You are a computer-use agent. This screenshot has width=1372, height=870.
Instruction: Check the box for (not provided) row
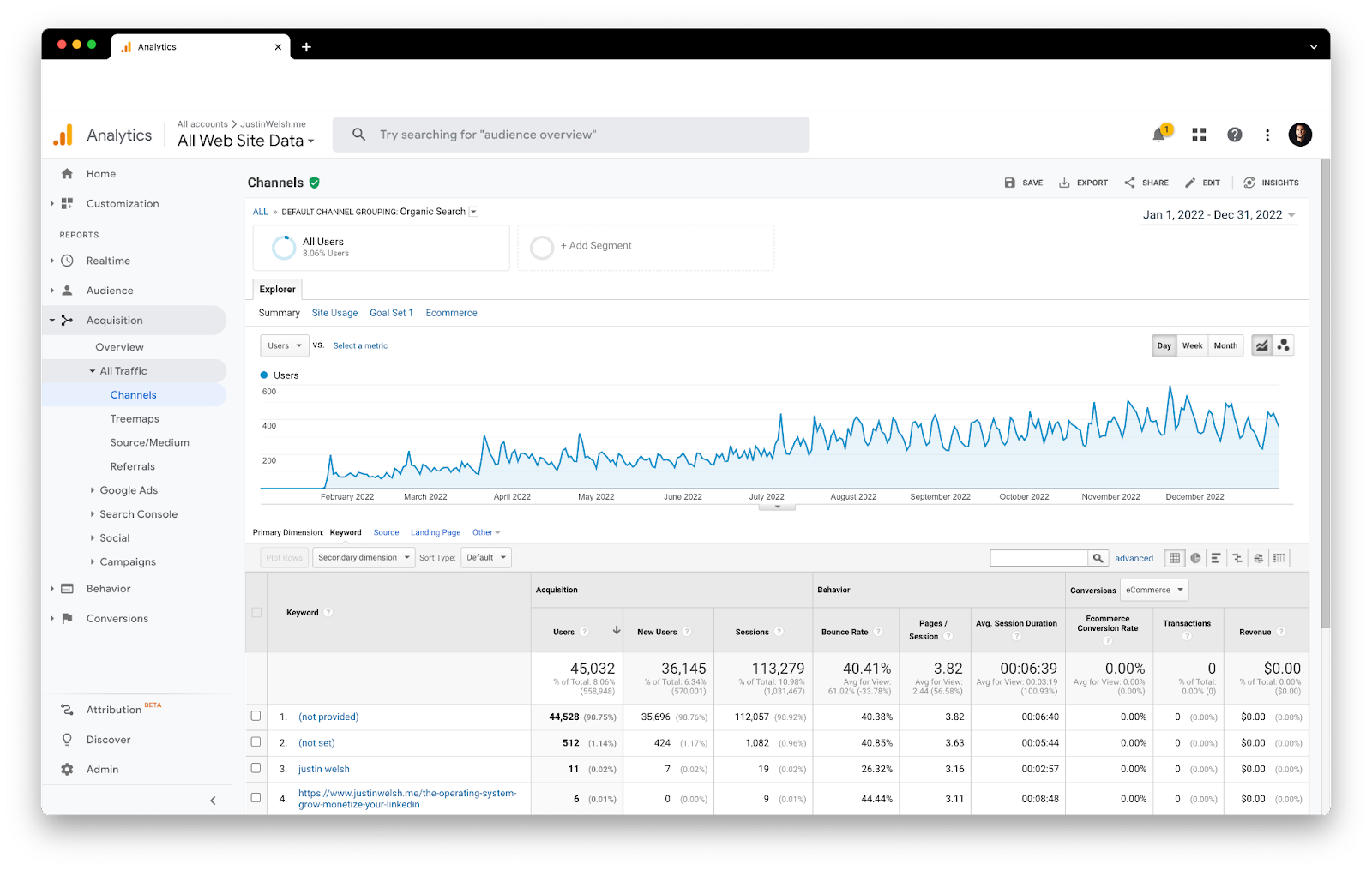(256, 716)
